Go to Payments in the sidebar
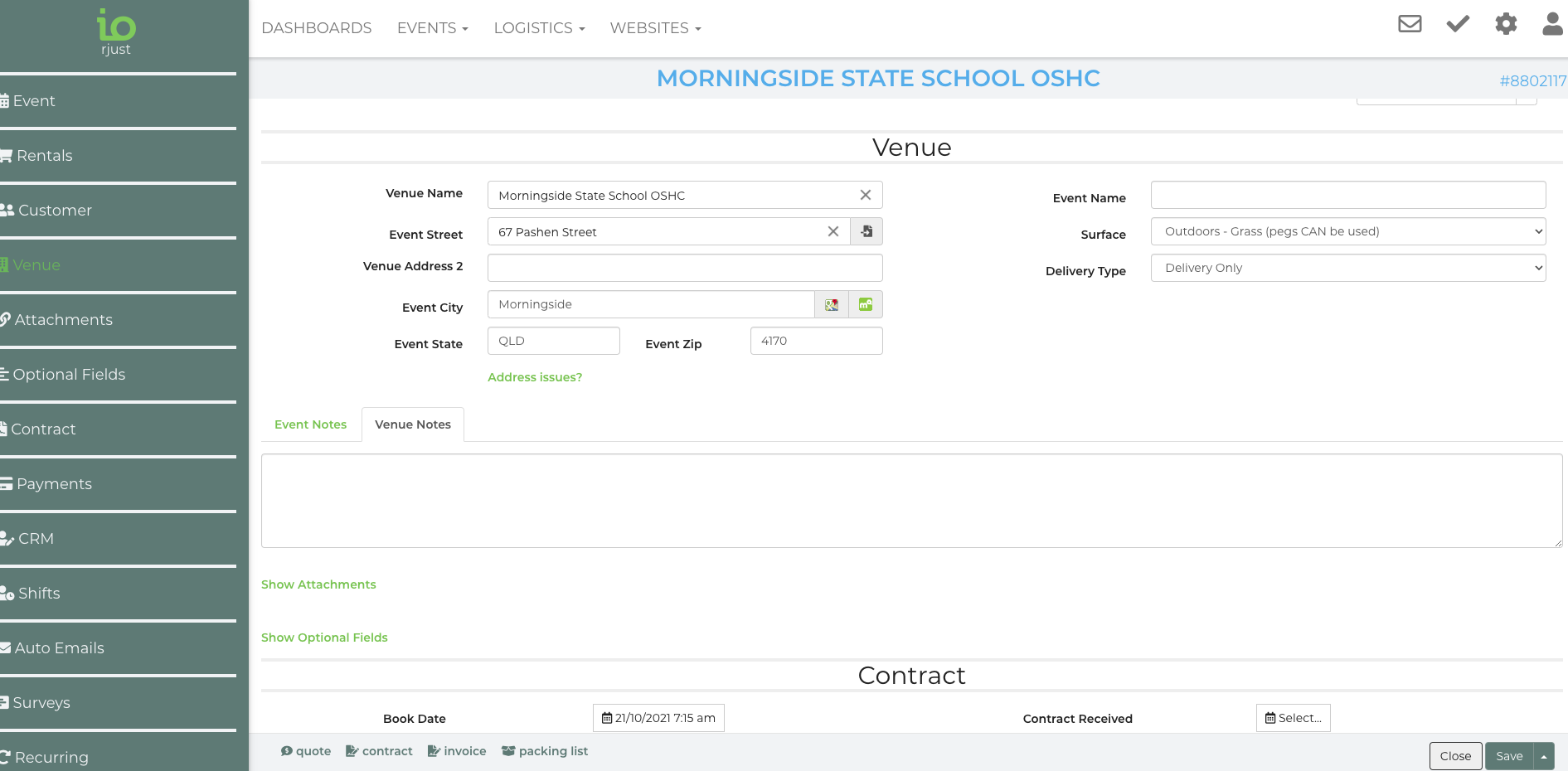The height and width of the screenshot is (771, 1568). click(54, 484)
